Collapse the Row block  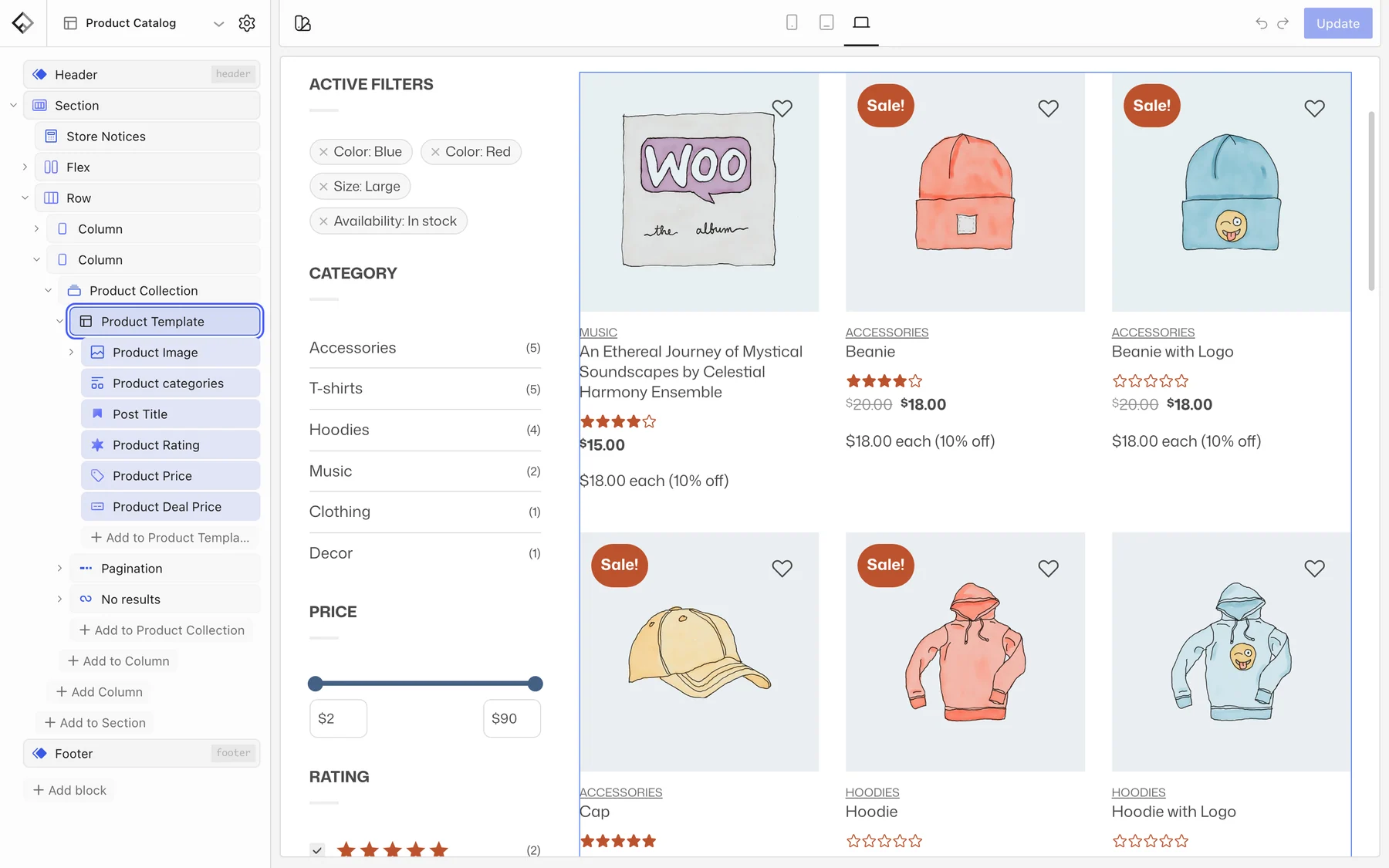[25, 198]
